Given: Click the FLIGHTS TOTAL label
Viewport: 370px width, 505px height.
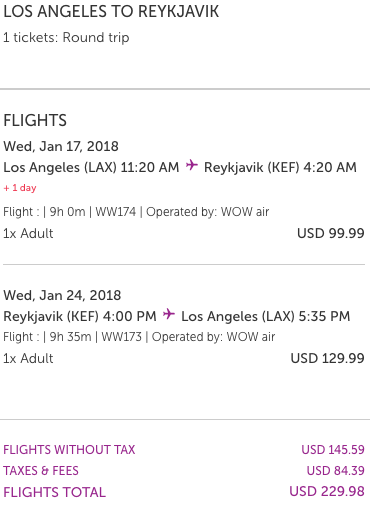Looking at the screenshot, I should coord(54,492).
